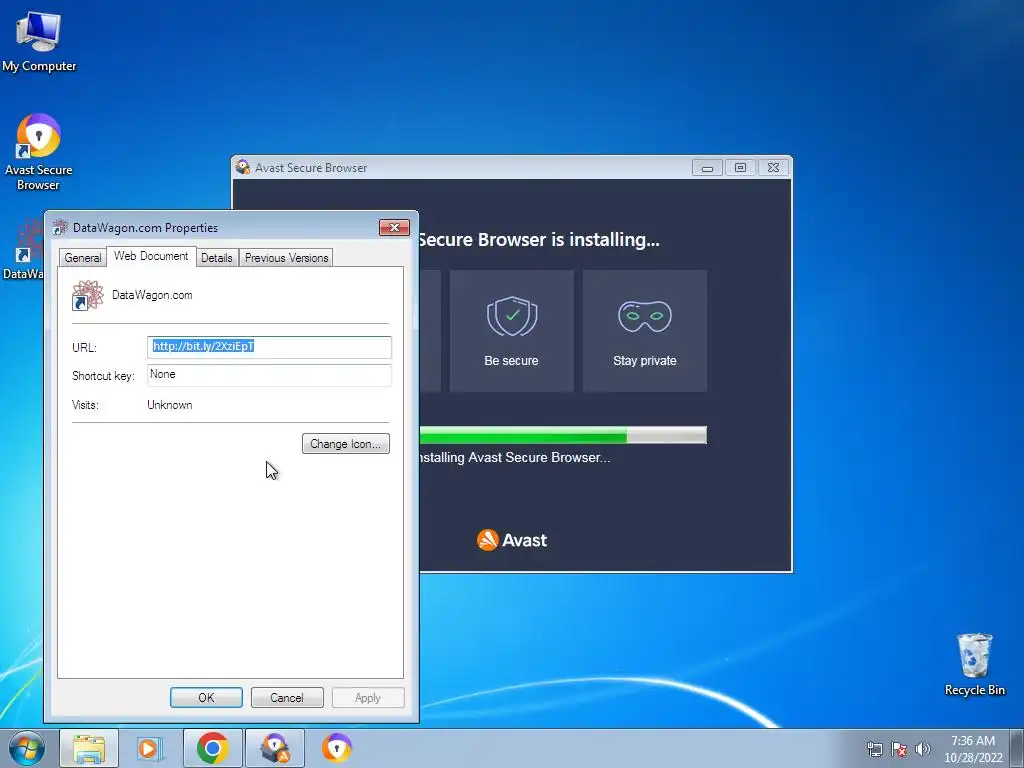The width and height of the screenshot is (1024, 768).
Task: Close the Avast Secure Browser installer
Action: coord(773,168)
